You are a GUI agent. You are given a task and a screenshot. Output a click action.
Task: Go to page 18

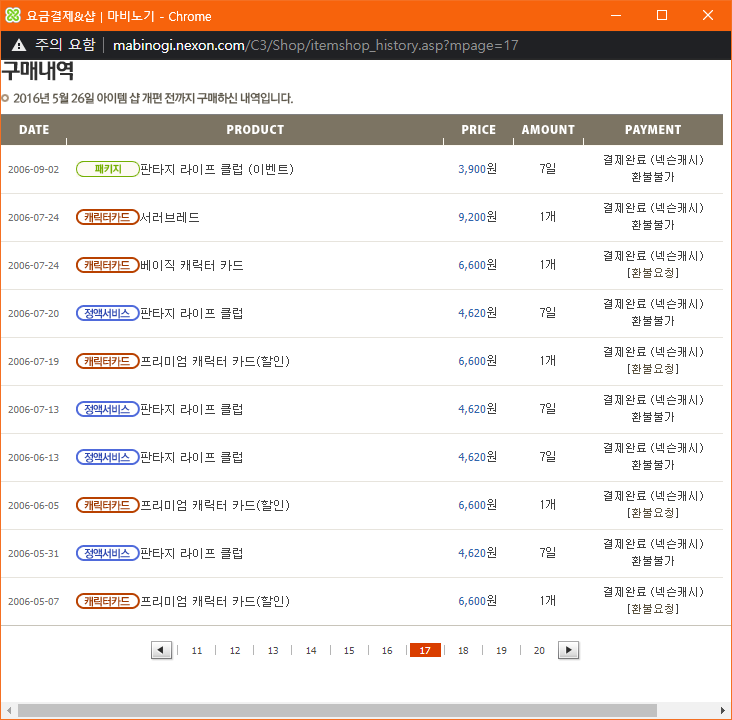tap(463, 650)
